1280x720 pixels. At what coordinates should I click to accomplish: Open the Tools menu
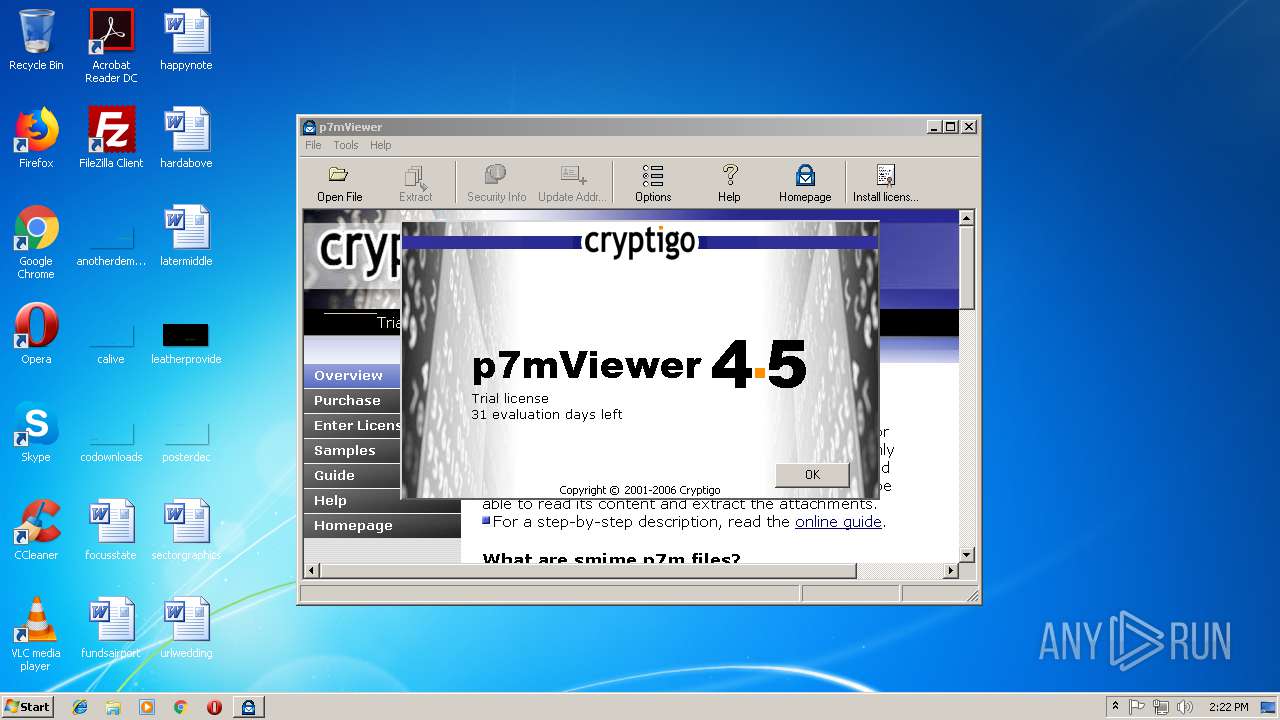346,145
